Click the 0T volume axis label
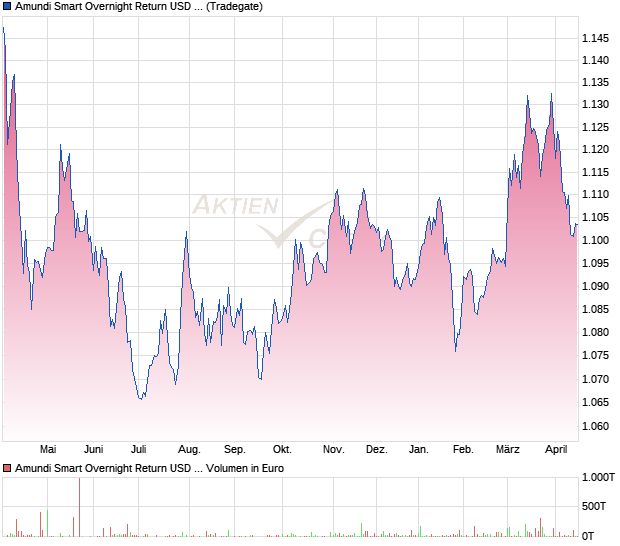Image resolution: width=620 pixels, height=546 pixels. [x=588, y=537]
